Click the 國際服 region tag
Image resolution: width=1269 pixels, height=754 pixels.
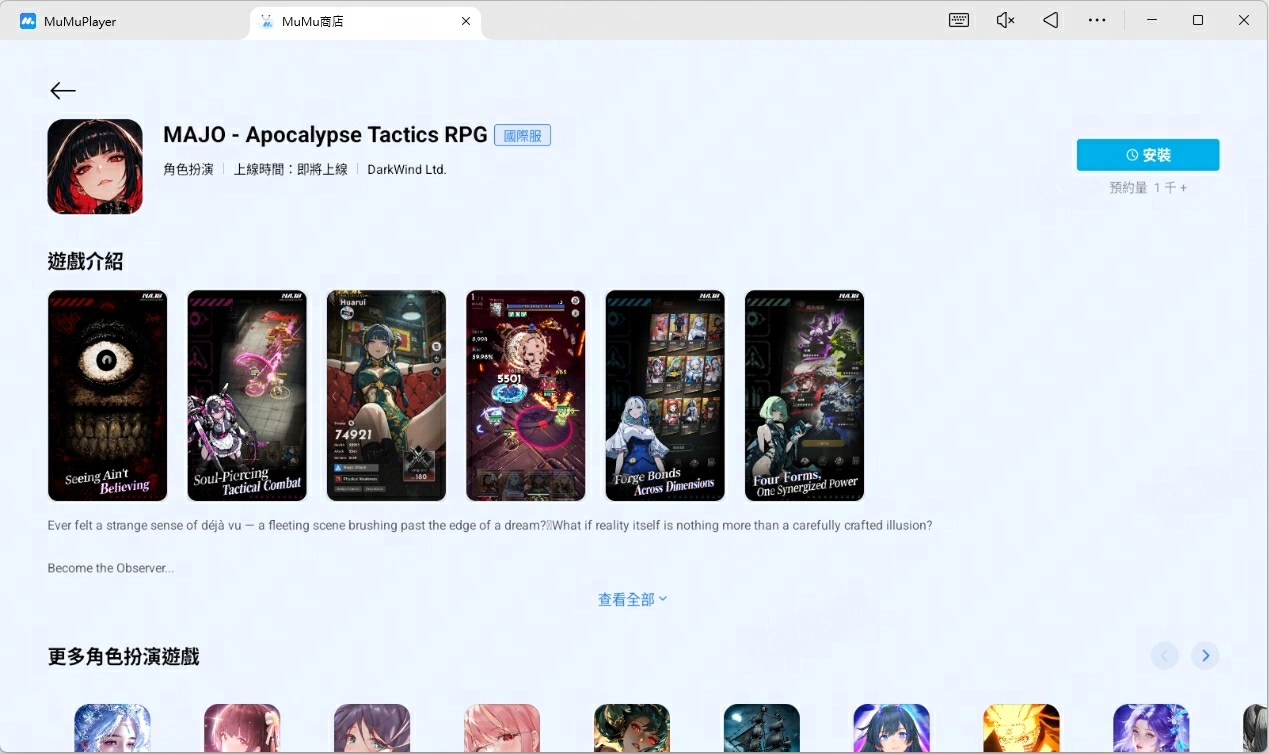(x=522, y=135)
